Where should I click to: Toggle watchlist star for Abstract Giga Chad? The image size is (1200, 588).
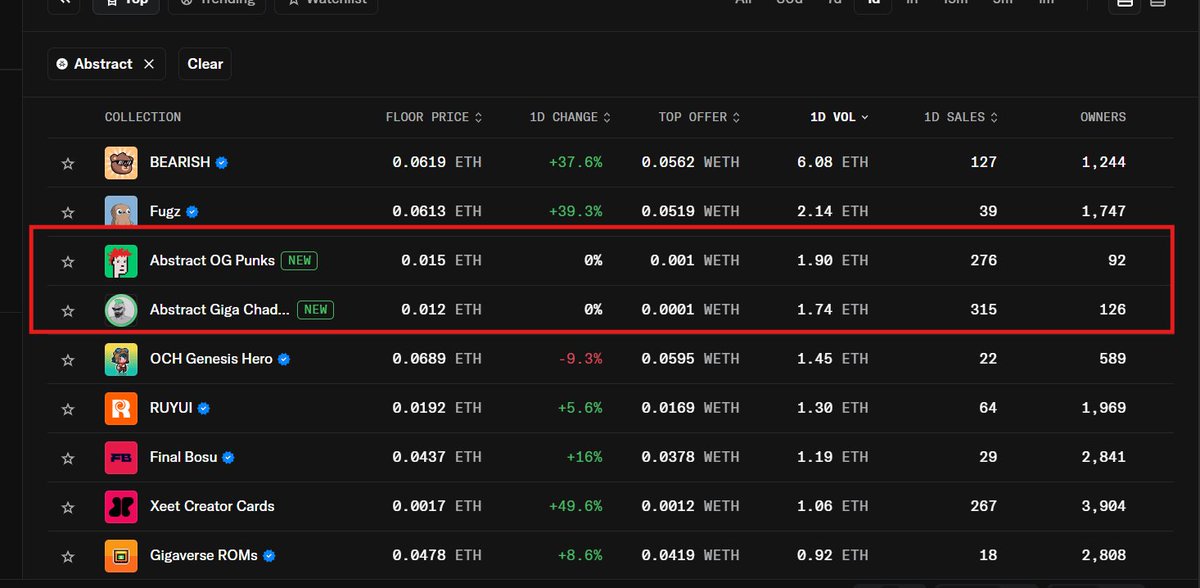point(68,310)
